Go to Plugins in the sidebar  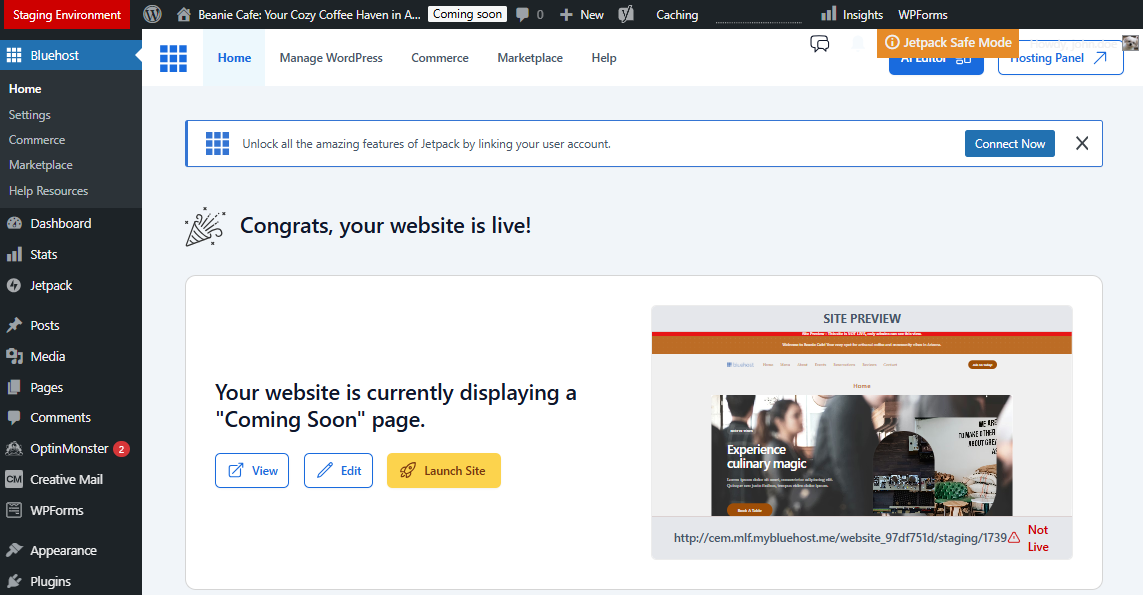click(50, 581)
